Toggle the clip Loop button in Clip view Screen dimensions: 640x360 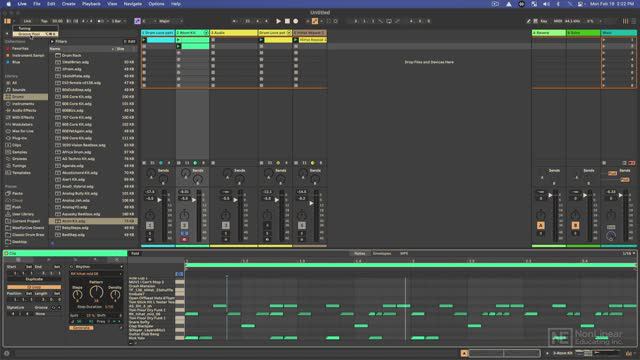[34, 287]
